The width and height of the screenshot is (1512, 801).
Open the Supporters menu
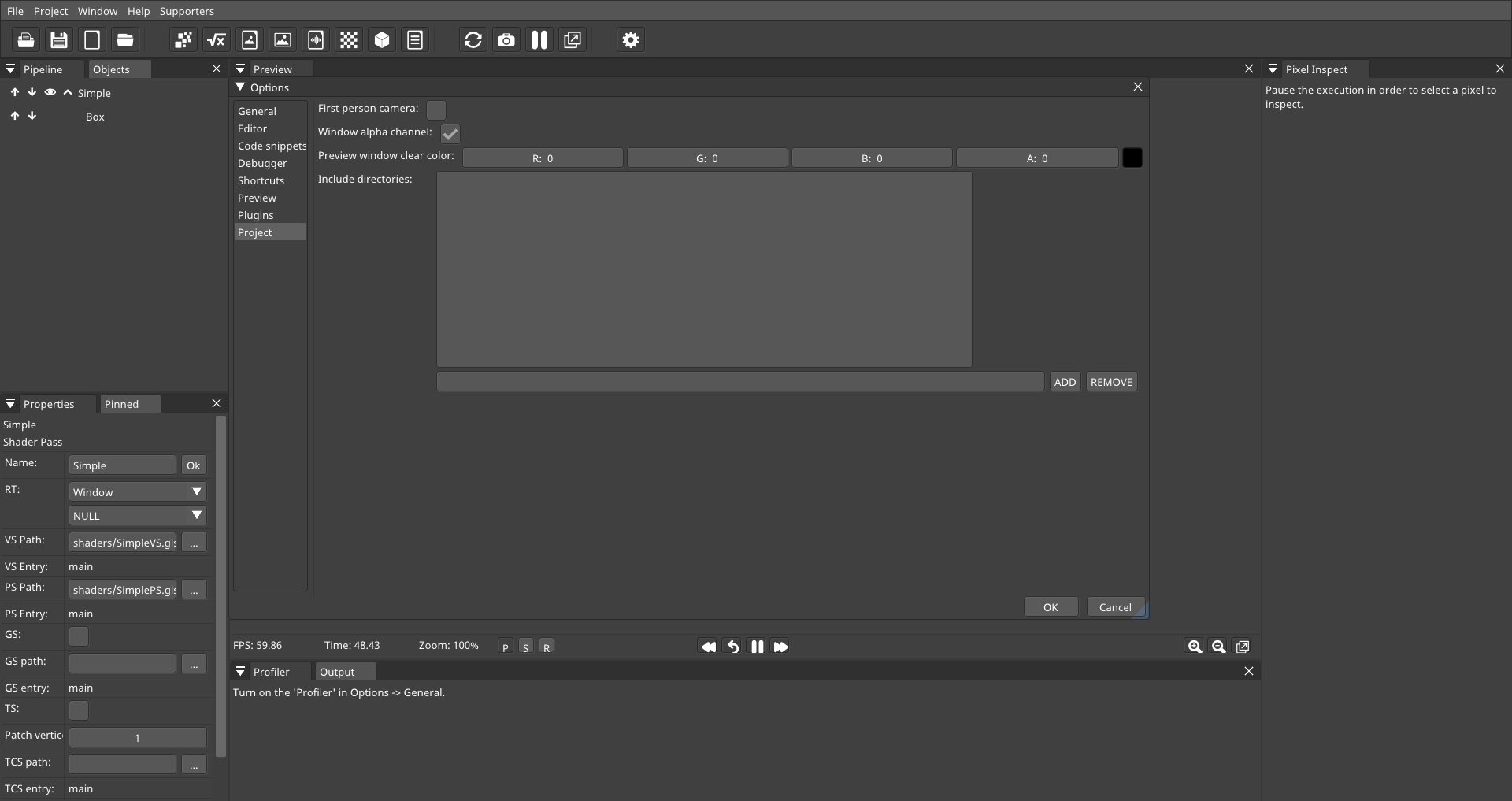[x=187, y=11]
